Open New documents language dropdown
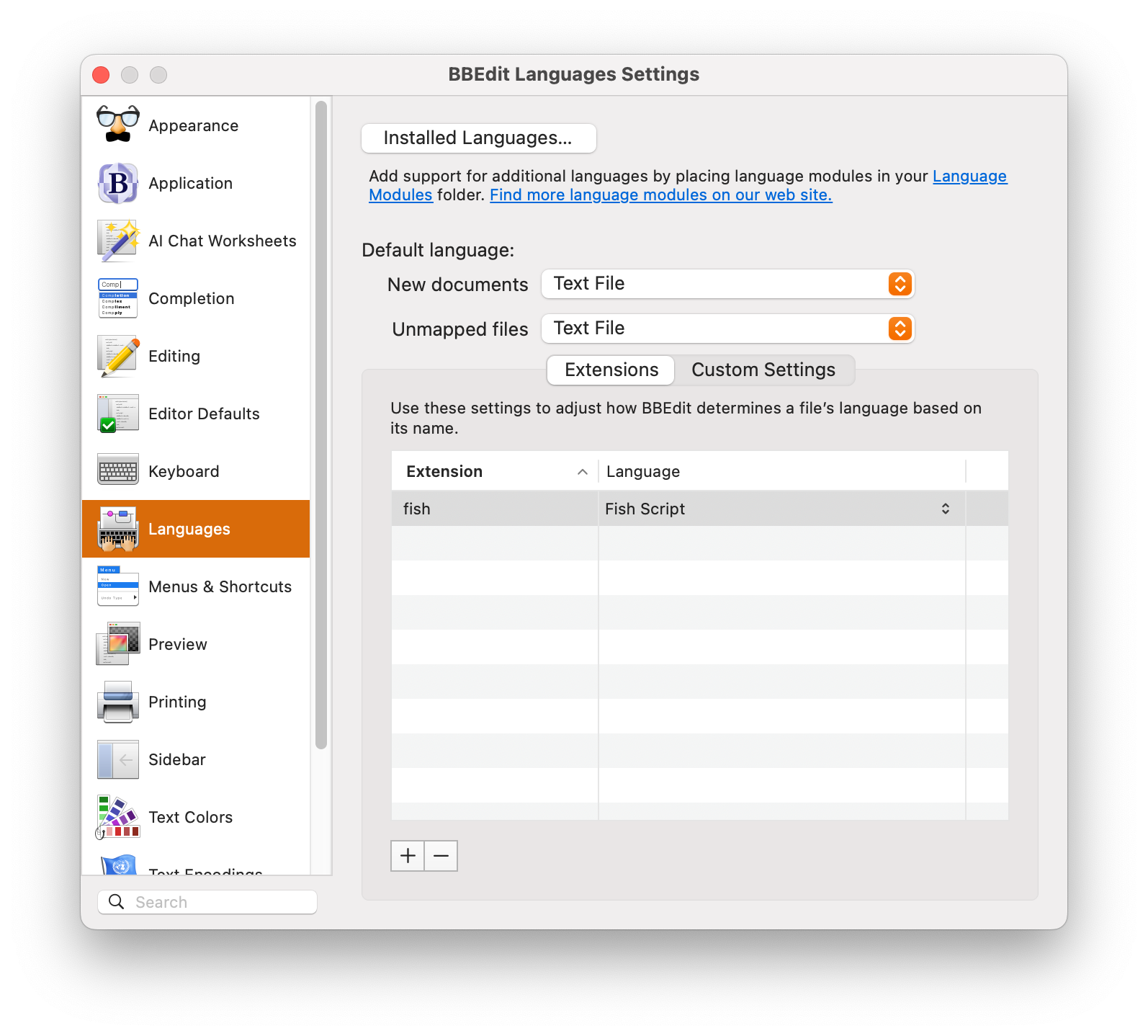 pos(728,284)
